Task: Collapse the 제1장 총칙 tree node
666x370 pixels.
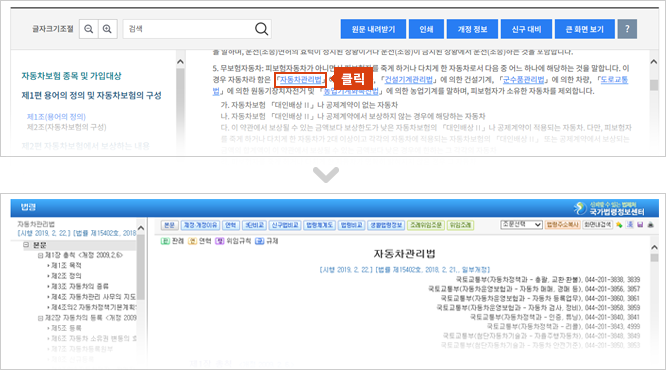Action: point(40,255)
